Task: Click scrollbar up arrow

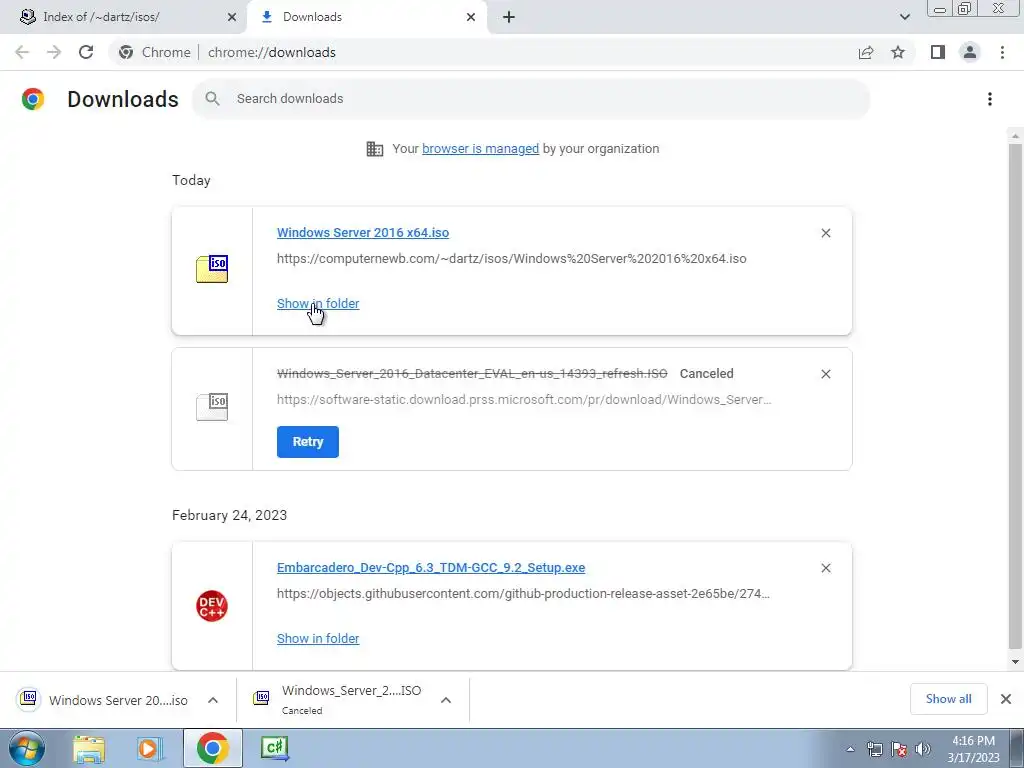Action: [1015, 136]
